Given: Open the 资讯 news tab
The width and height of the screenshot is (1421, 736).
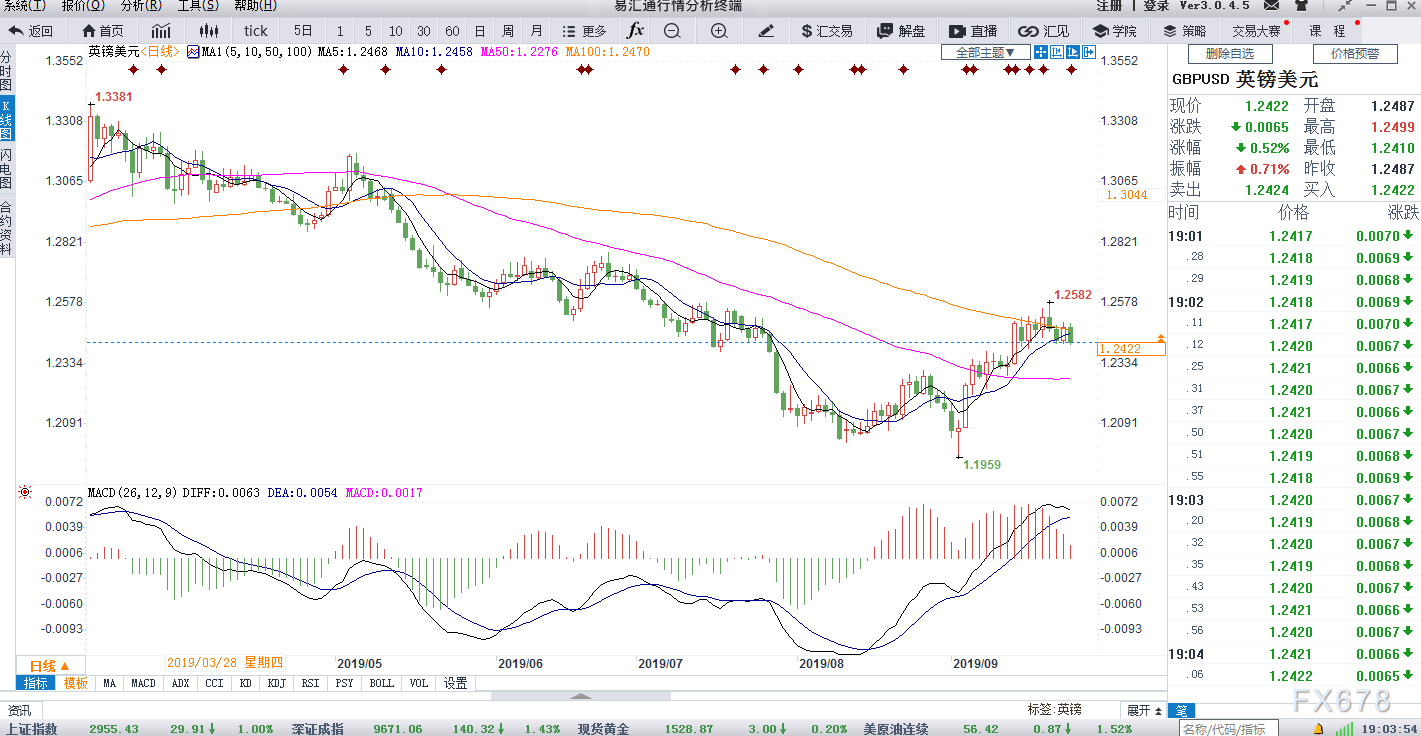Looking at the screenshot, I should (19, 709).
